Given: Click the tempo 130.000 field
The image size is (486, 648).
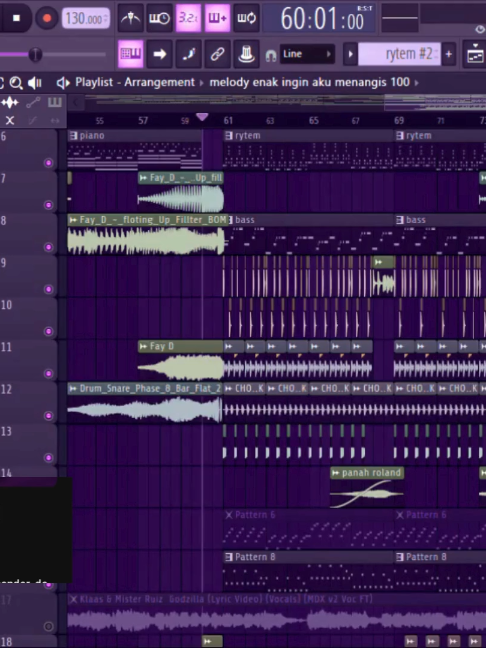Looking at the screenshot, I should coord(86,19).
